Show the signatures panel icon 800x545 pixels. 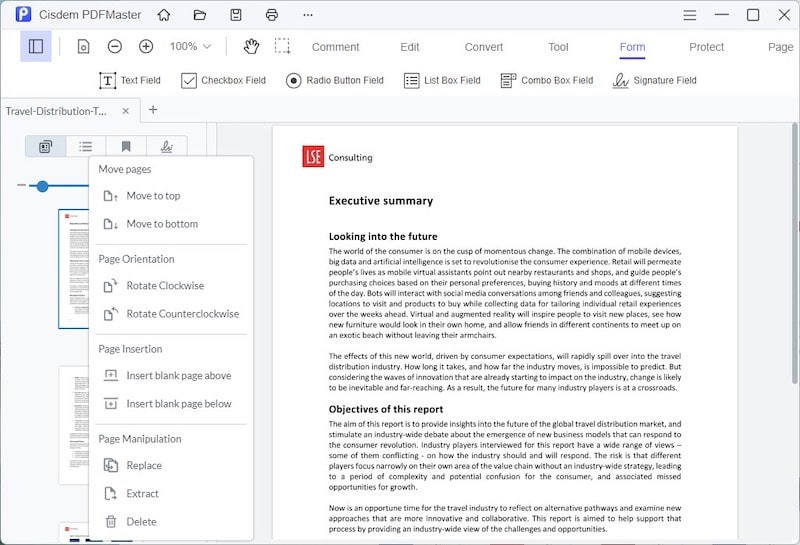pos(166,147)
